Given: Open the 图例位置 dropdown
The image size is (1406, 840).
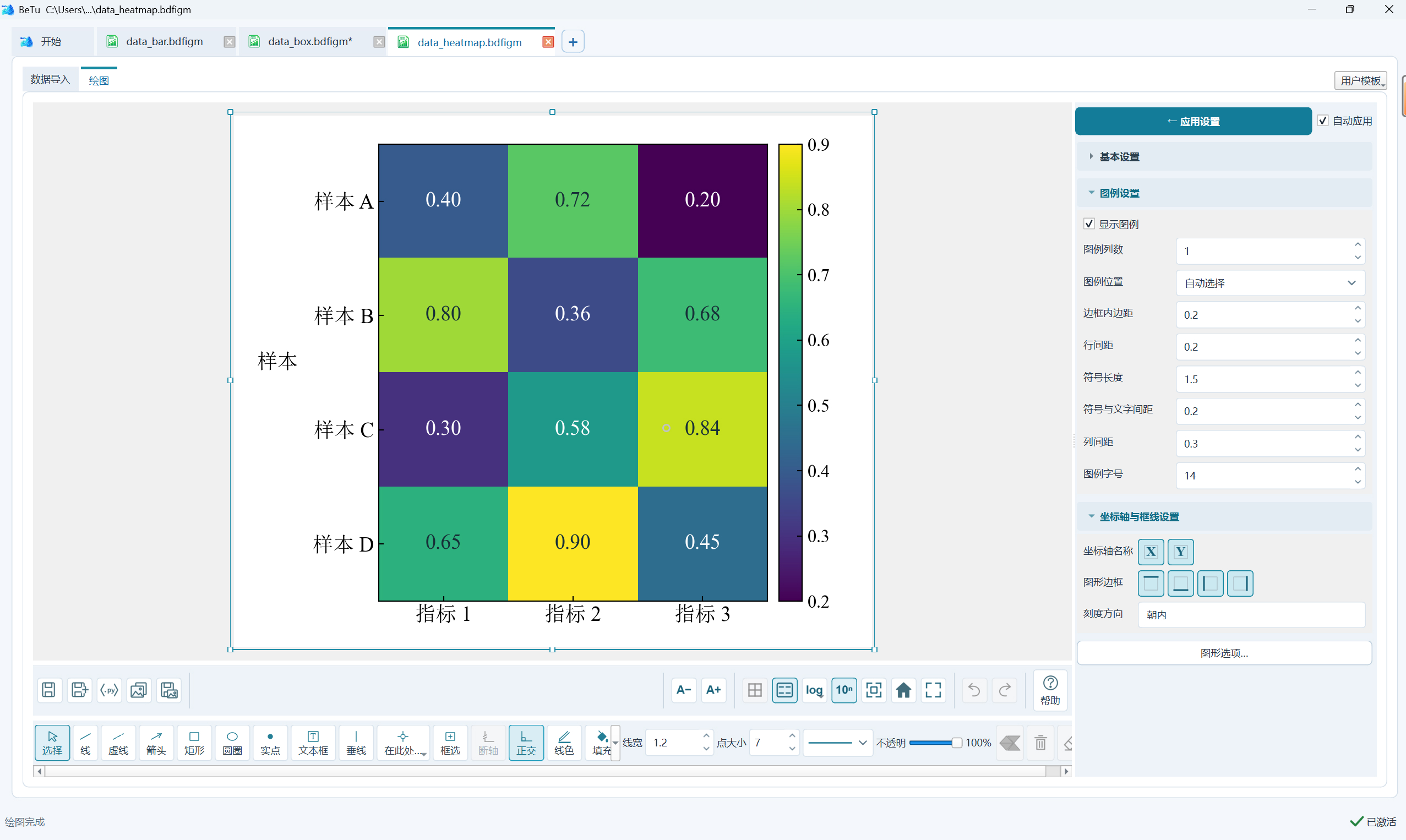Looking at the screenshot, I should click(x=1270, y=282).
